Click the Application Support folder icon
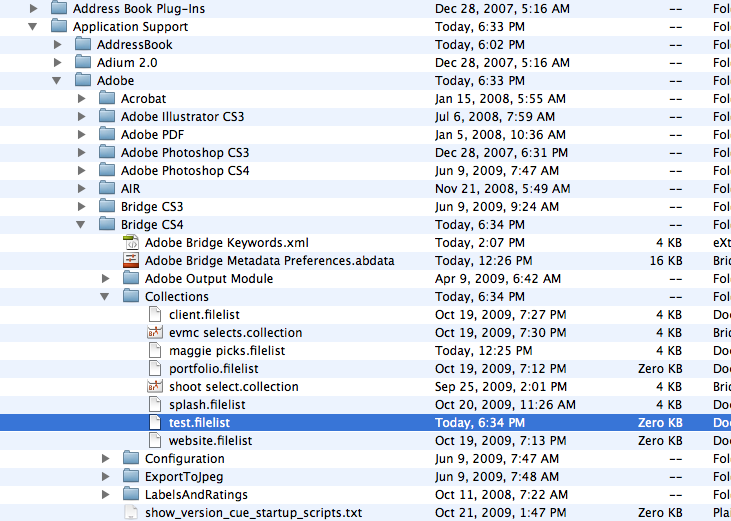This screenshot has width=731, height=521. [59, 26]
